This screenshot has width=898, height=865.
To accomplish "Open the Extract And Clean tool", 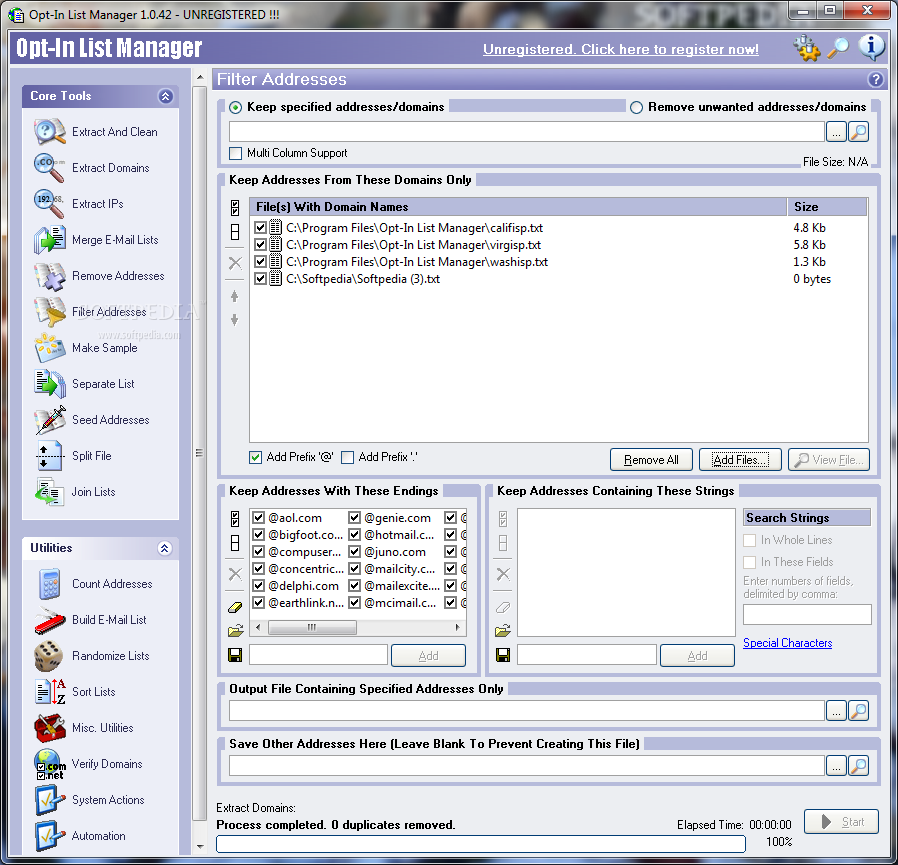I will (96, 132).
